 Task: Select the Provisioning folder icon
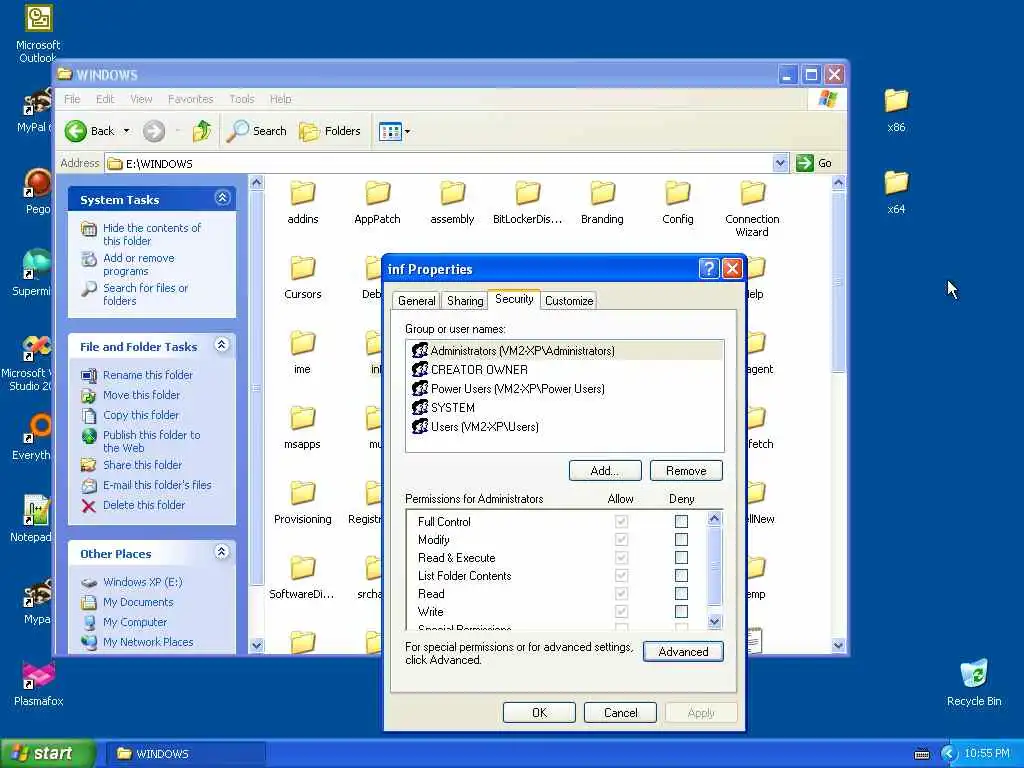point(303,494)
